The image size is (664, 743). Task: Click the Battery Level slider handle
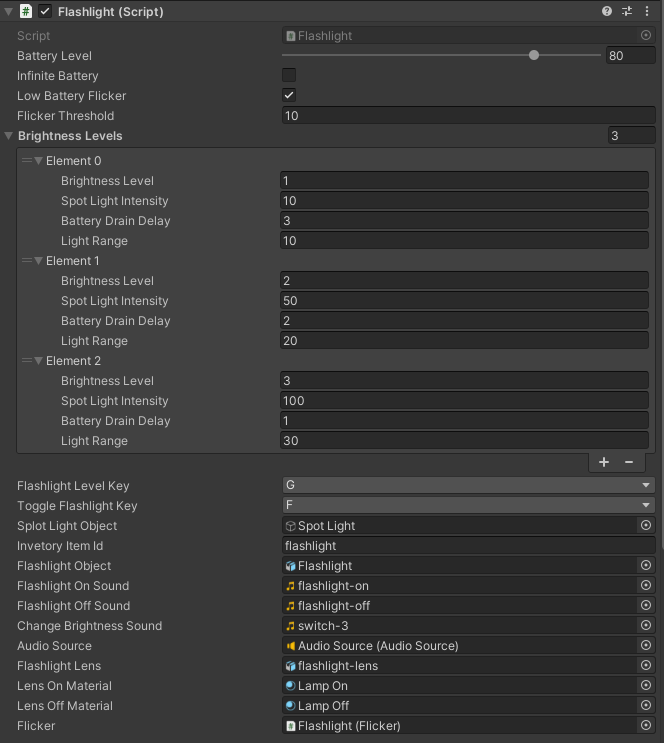pyautogui.click(x=534, y=56)
